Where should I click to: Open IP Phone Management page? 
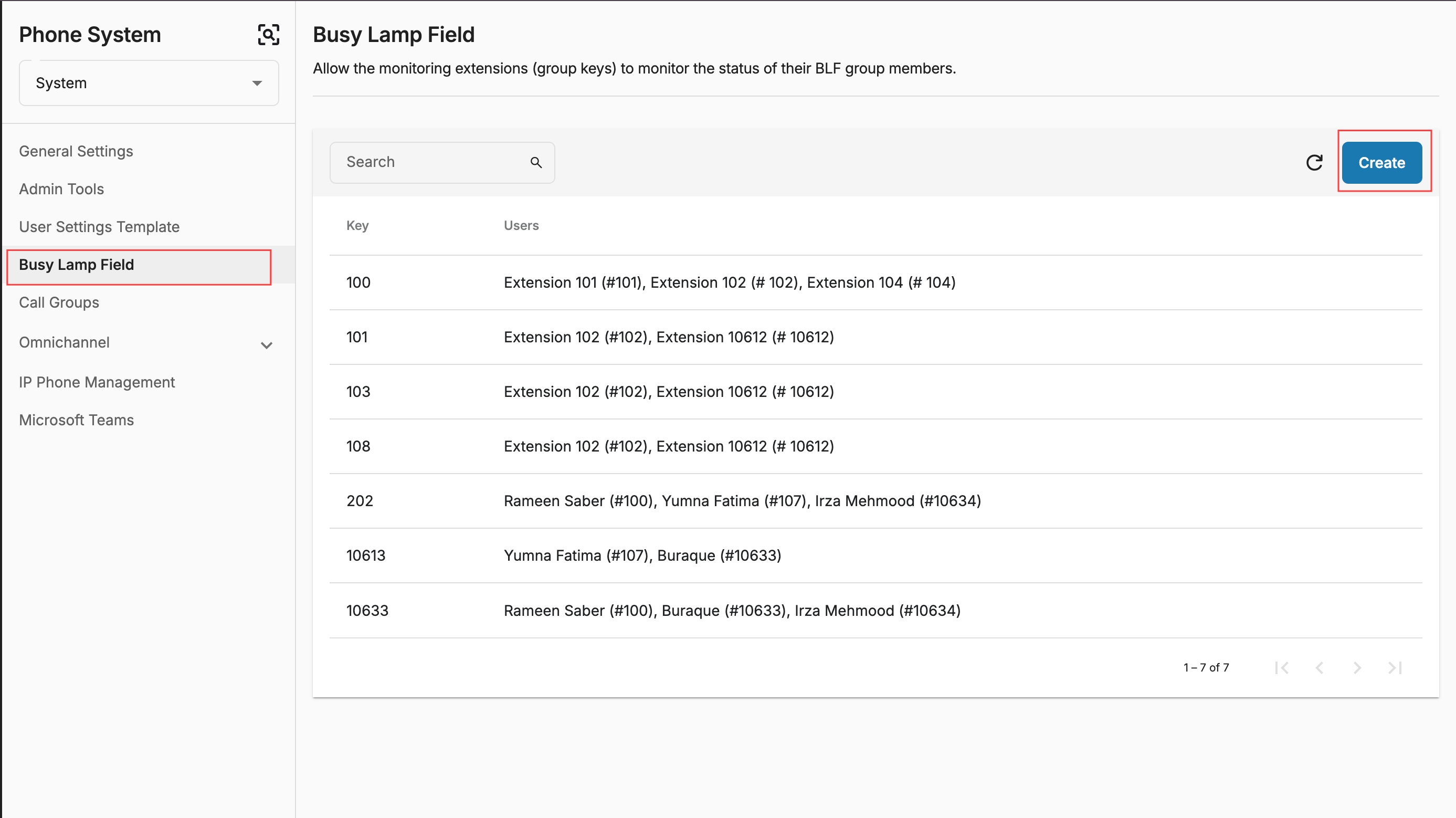[x=97, y=382]
